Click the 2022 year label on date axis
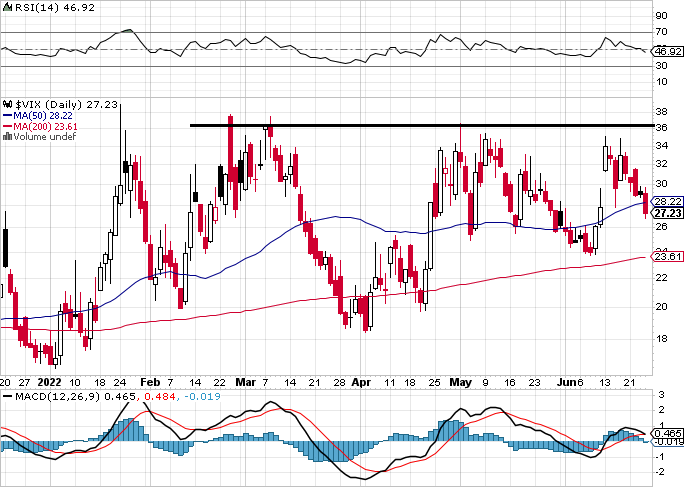 click(48, 382)
